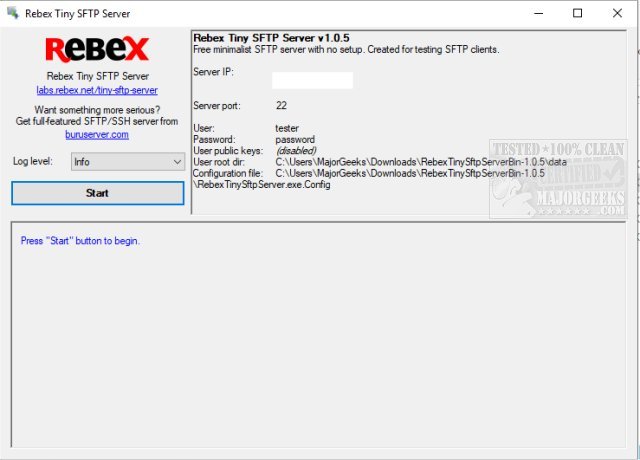640x460 pixels.
Task: Select the server port value 22
Action: [x=281, y=106]
